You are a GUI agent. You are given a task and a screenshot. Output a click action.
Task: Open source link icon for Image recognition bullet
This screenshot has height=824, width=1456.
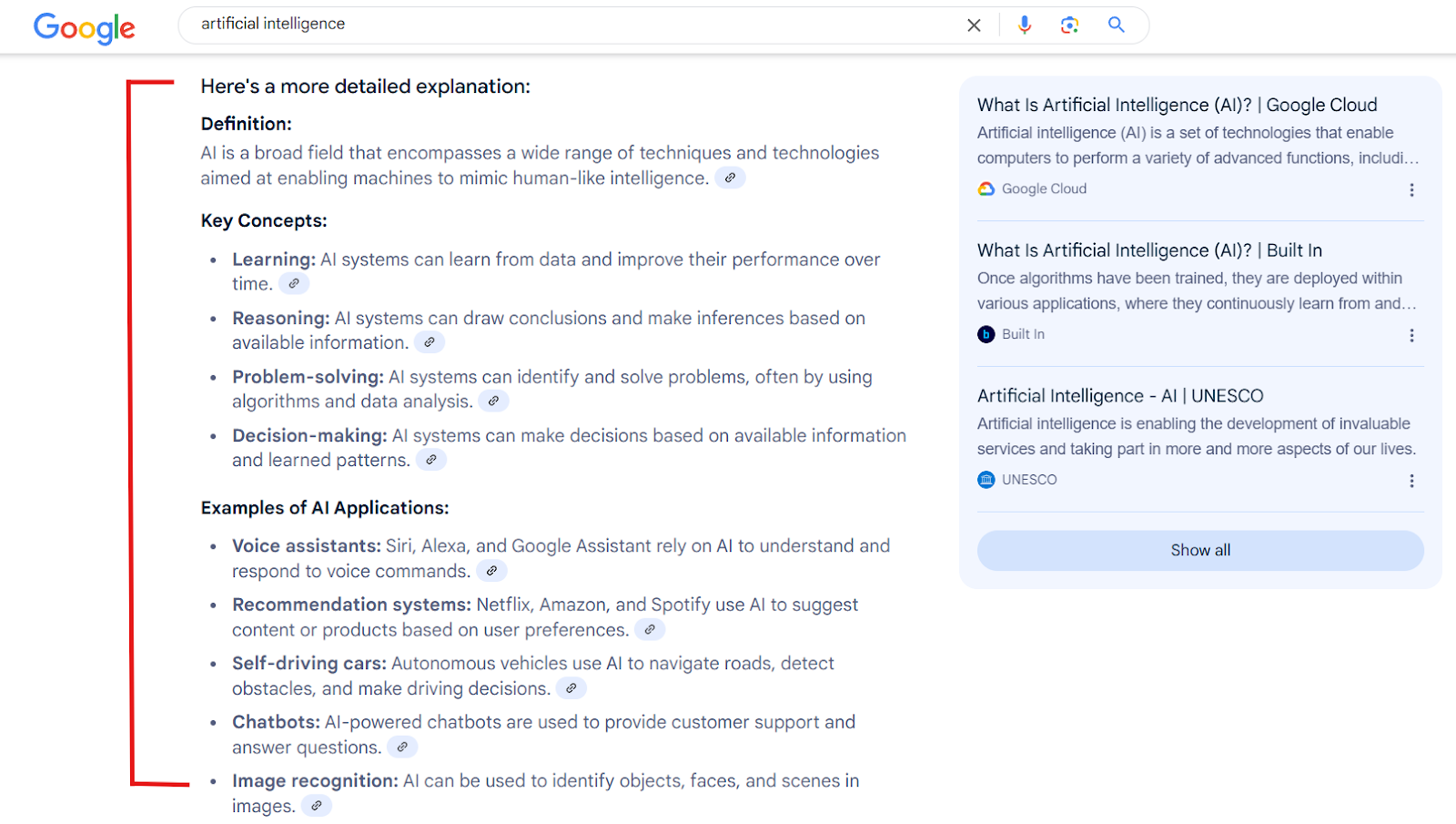317,806
